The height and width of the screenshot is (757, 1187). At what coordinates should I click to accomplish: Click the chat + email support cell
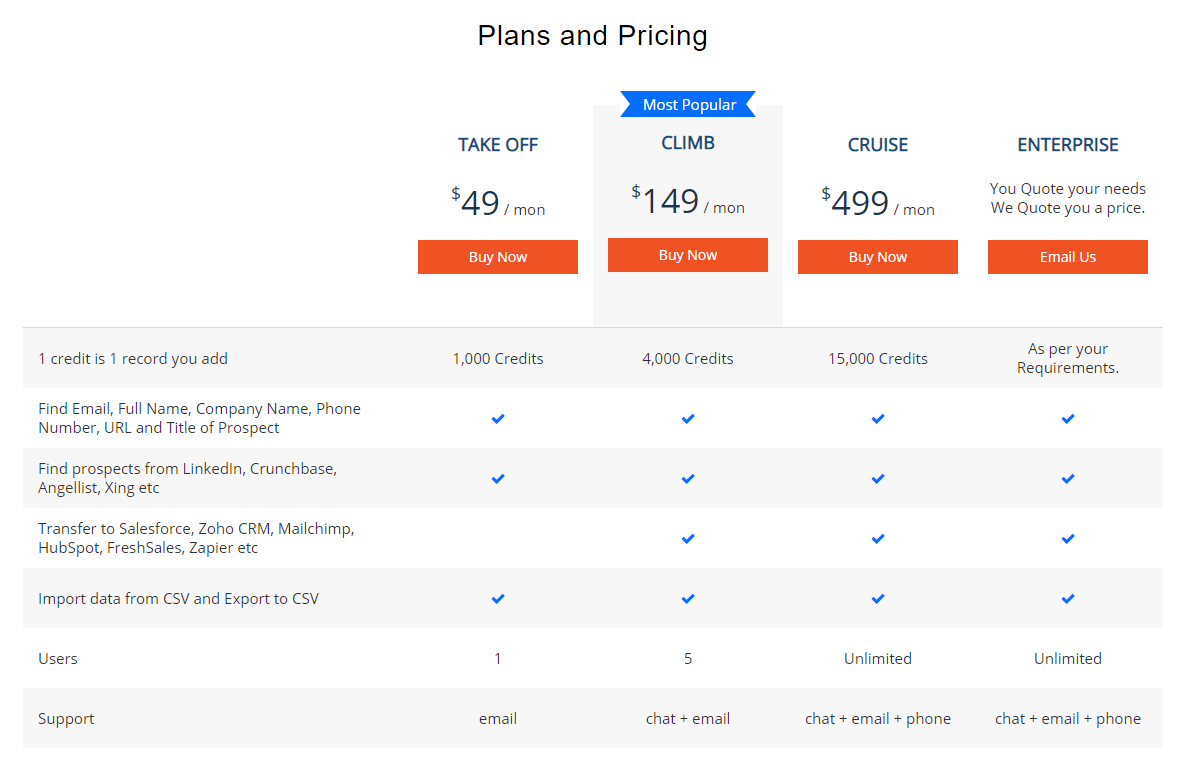click(x=687, y=718)
